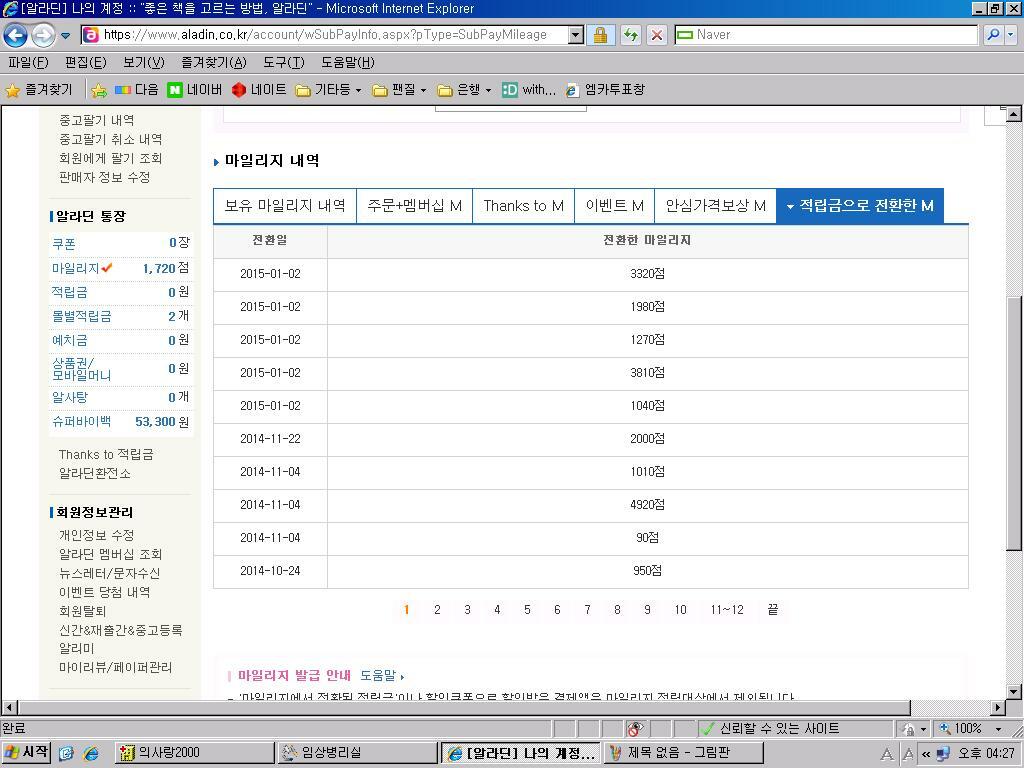Open the 적립금 sidebar link
This screenshot has width=1024, height=768.
69,292
